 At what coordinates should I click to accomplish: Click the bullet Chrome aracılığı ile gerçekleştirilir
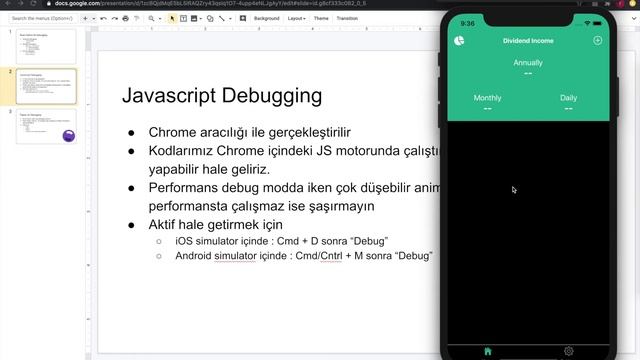point(249,132)
